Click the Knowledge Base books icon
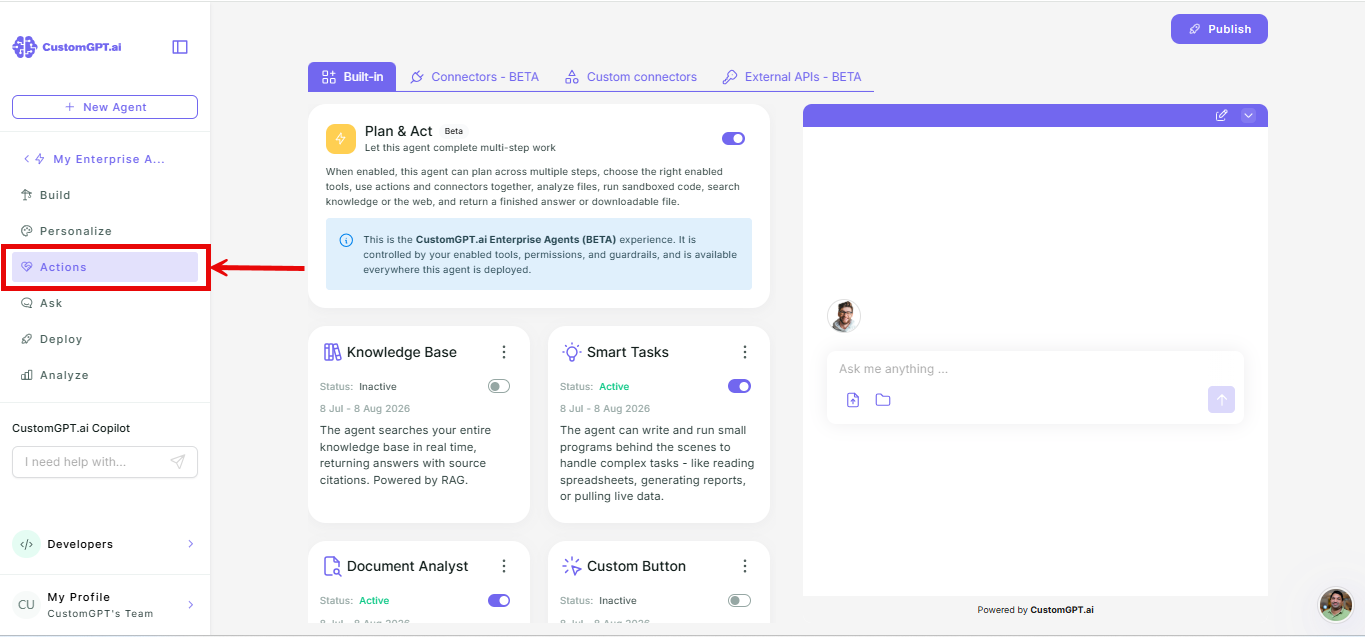 point(332,352)
